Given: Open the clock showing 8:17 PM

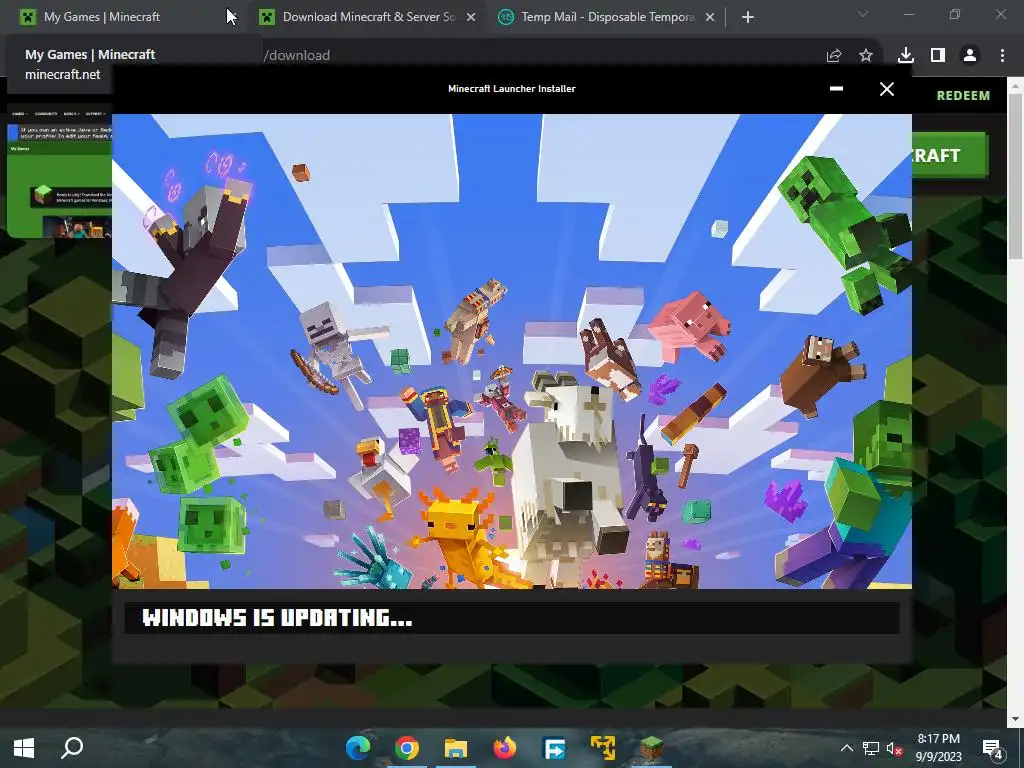Looking at the screenshot, I should (x=938, y=748).
